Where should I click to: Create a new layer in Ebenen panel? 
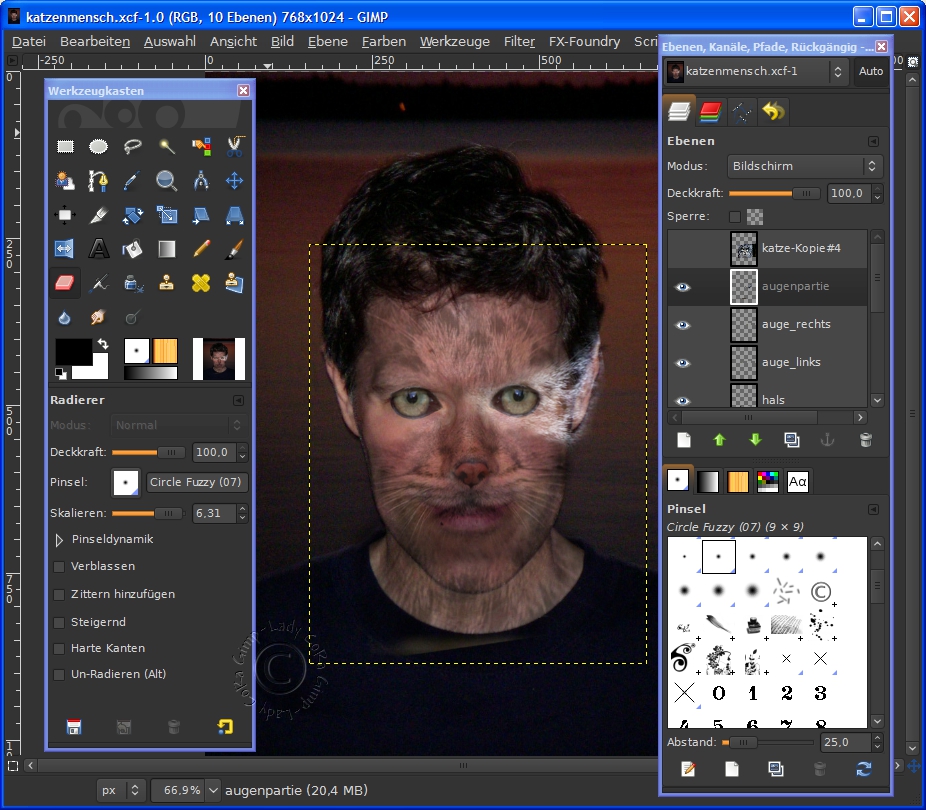pyautogui.click(x=684, y=440)
